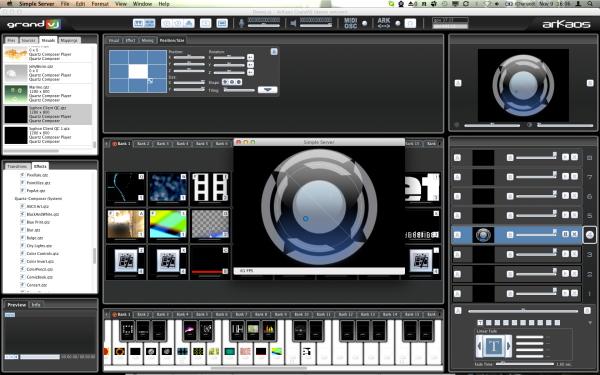Click the A/B crossfader slider

523,311
